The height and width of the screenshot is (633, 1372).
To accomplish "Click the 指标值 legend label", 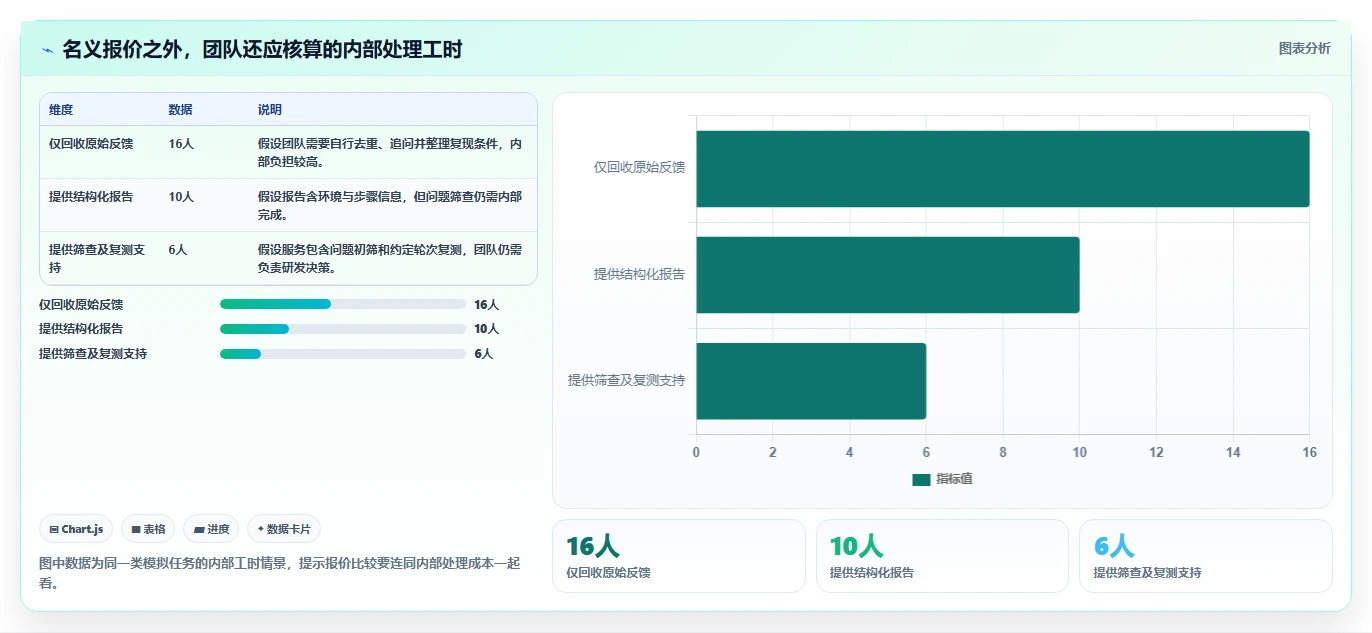I will pyautogui.click(x=955, y=479).
